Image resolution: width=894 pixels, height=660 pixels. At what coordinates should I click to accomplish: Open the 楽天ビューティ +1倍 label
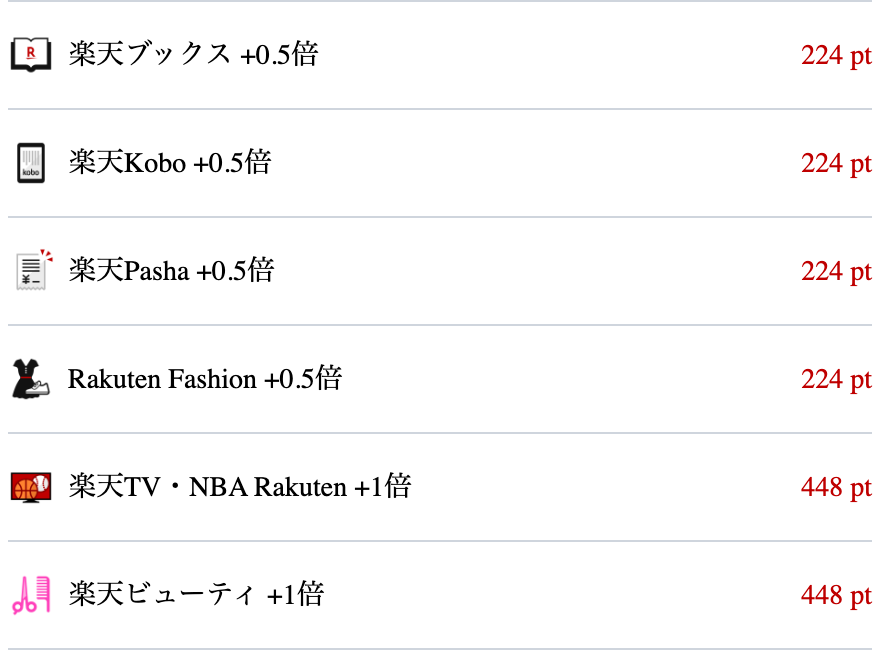(196, 594)
